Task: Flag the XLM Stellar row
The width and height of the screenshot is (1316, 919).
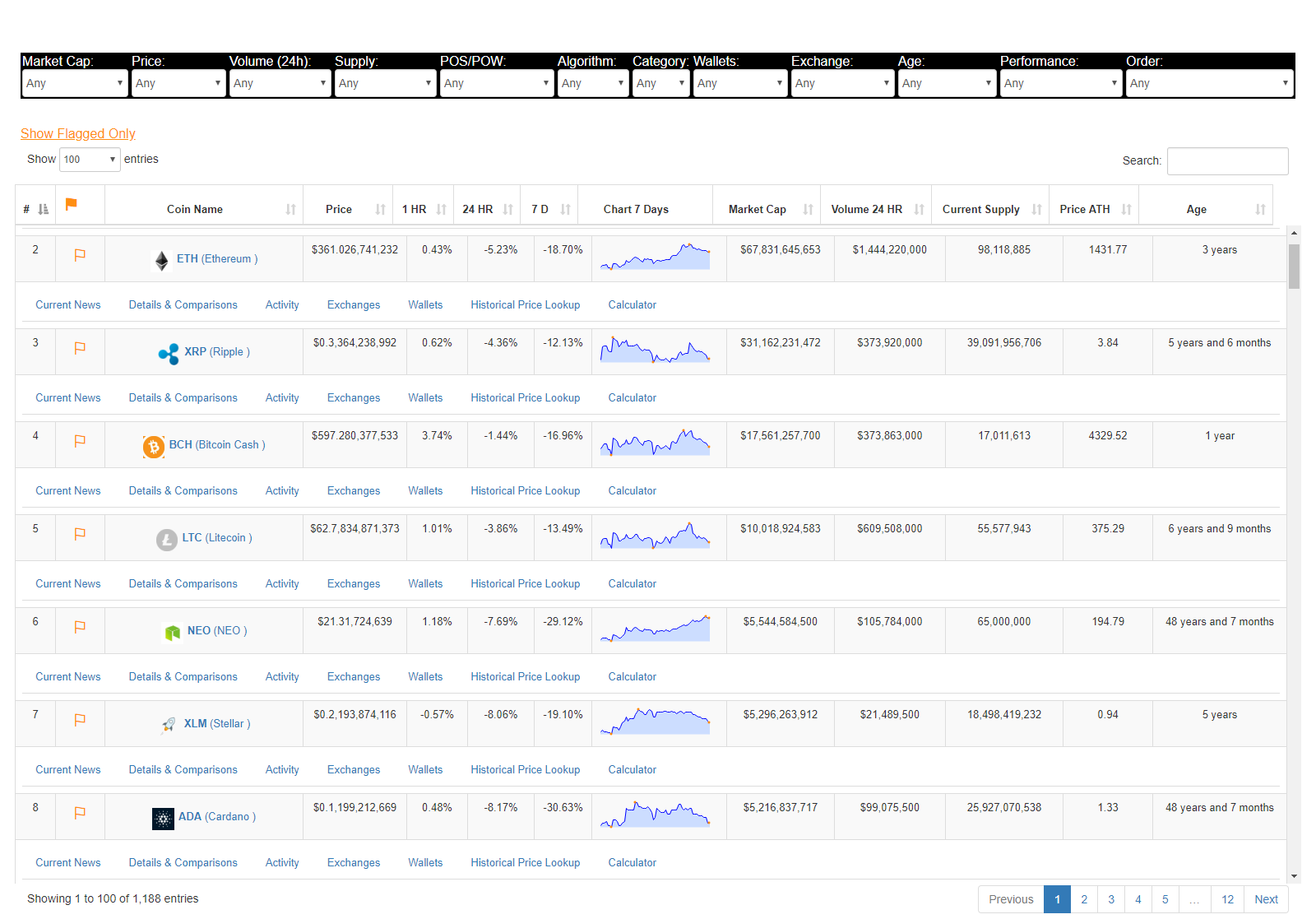Action: click(x=80, y=720)
